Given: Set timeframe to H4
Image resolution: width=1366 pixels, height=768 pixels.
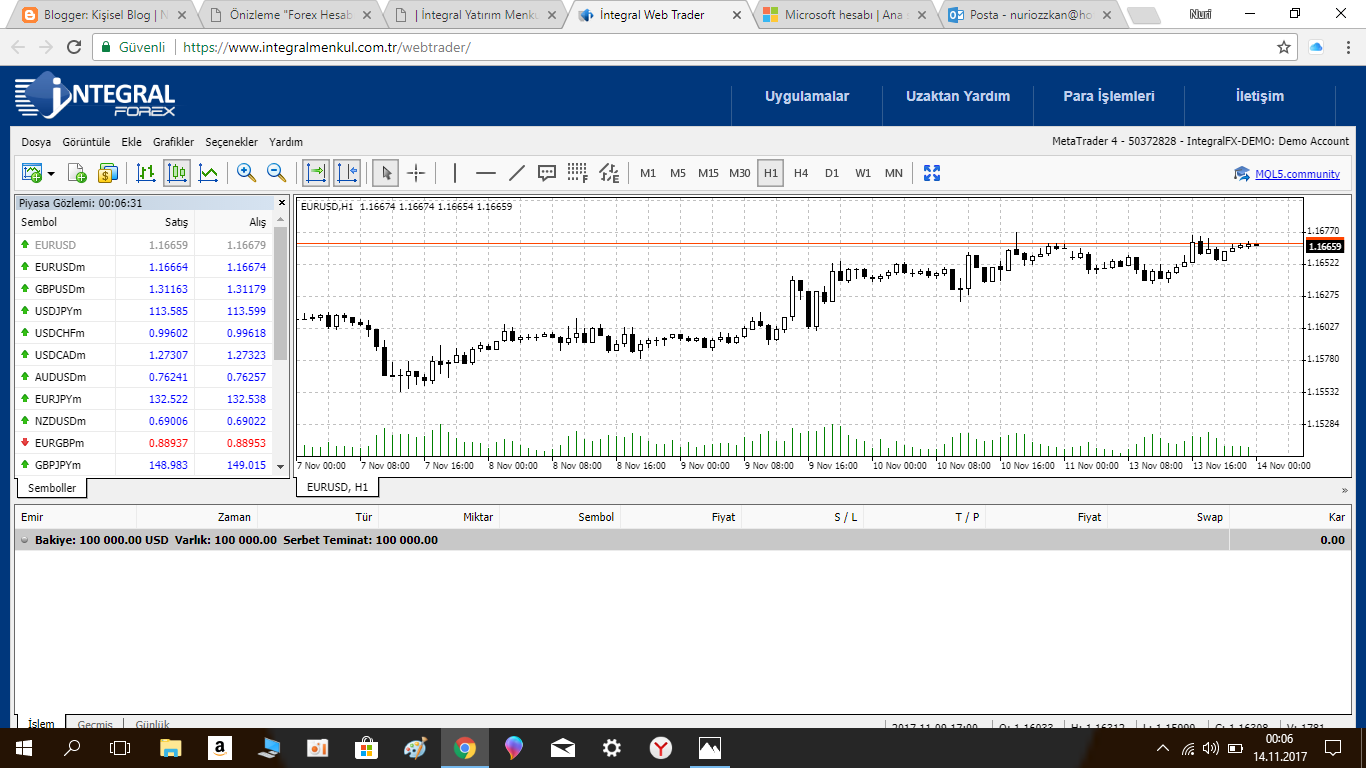Looking at the screenshot, I should tap(801, 173).
